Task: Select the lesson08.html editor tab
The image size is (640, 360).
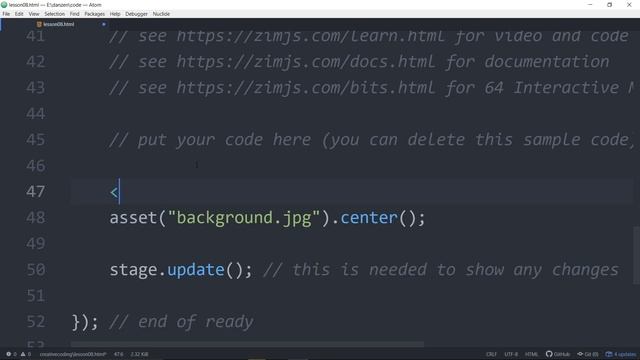Action: pyautogui.click(x=55, y=24)
